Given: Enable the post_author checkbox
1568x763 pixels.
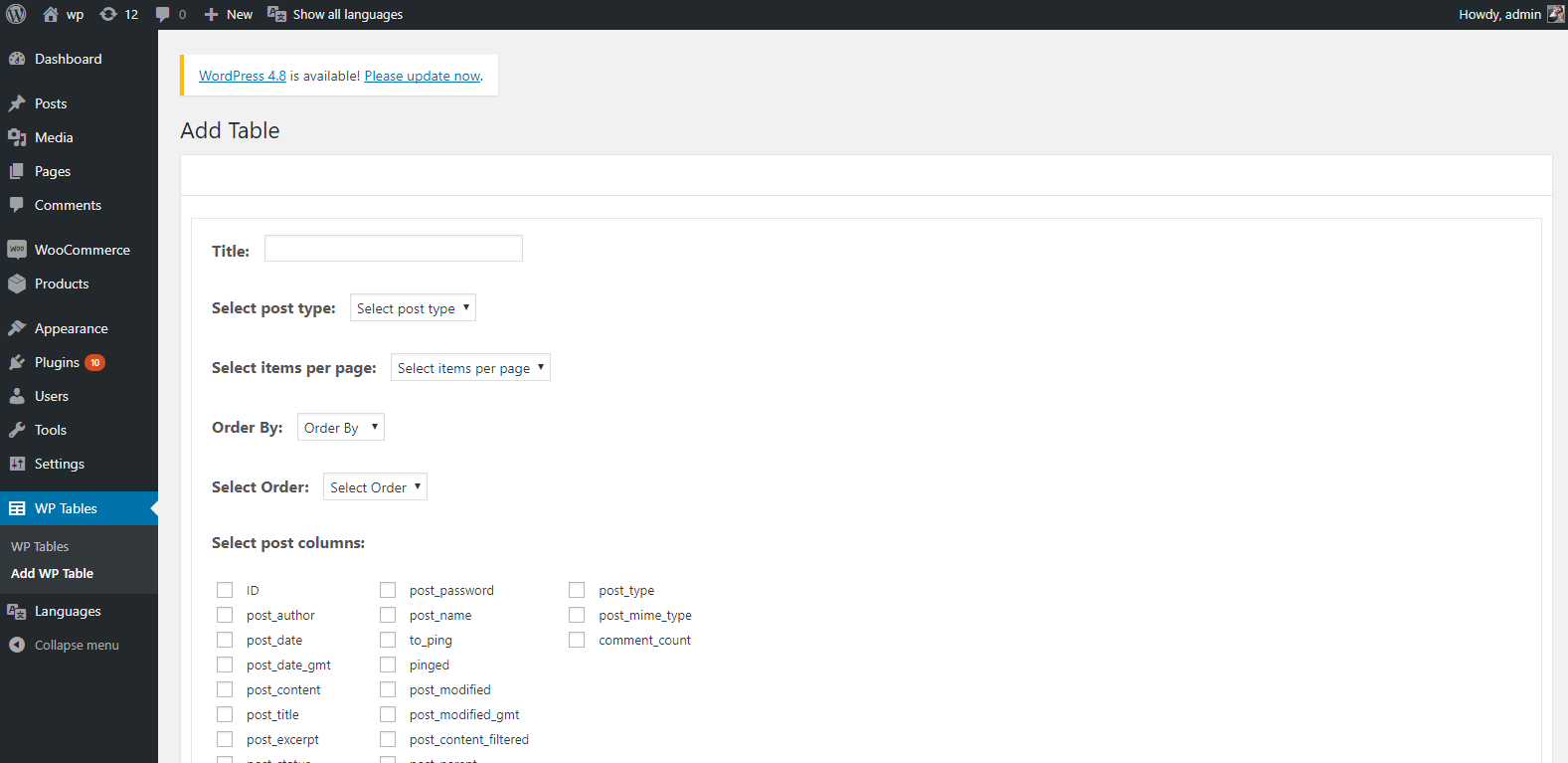Looking at the screenshot, I should click(225, 615).
